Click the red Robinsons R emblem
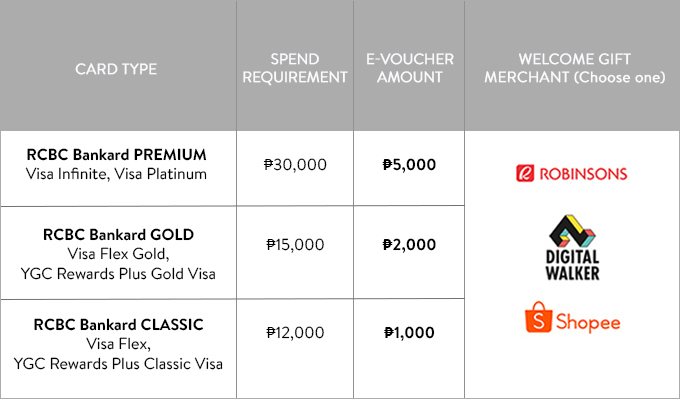Viewport: 680px width, 399px height. pyautogui.click(x=525, y=173)
